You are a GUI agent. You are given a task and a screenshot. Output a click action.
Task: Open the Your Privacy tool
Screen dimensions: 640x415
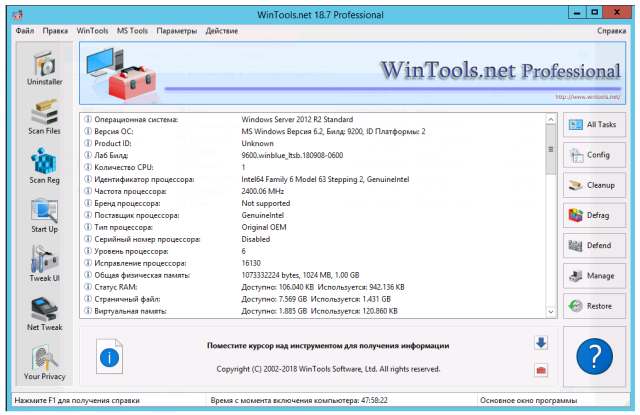(44, 362)
